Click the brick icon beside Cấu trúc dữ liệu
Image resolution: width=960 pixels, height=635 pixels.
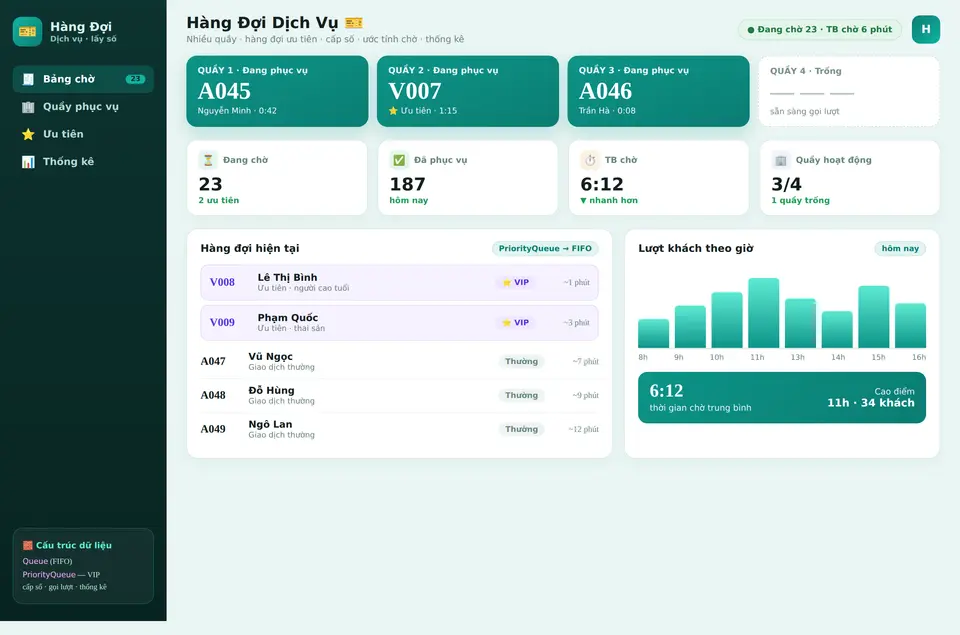(28, 545)
